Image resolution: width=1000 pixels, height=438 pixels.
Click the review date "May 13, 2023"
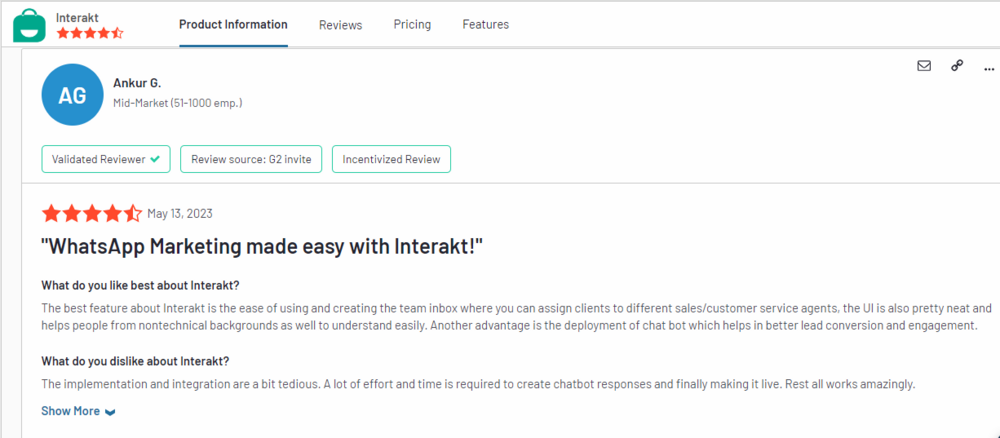[180, 214]
